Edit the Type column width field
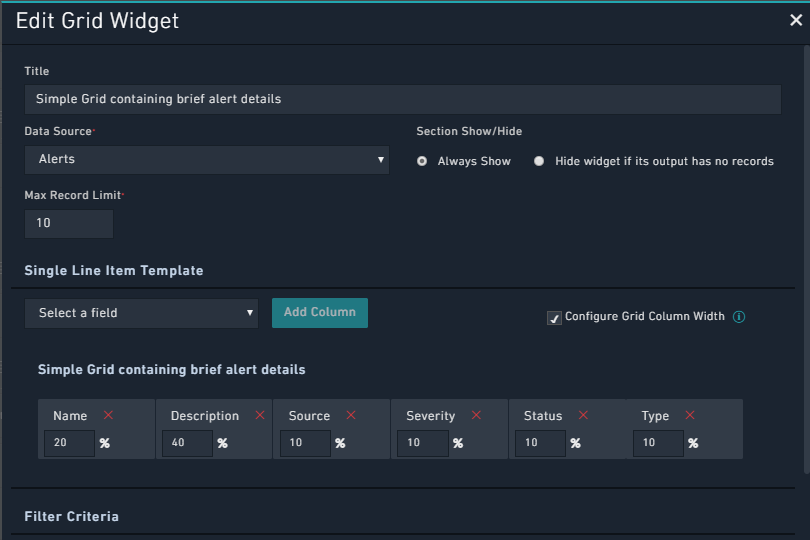 point(658,443)
